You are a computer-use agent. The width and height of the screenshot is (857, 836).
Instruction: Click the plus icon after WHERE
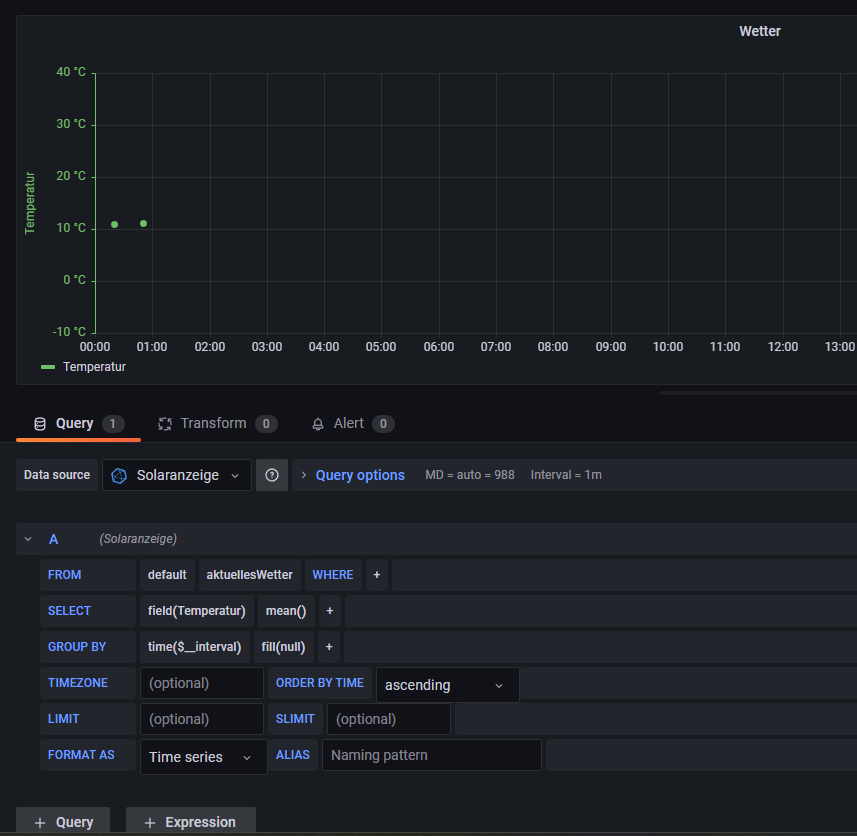[377, 575]
